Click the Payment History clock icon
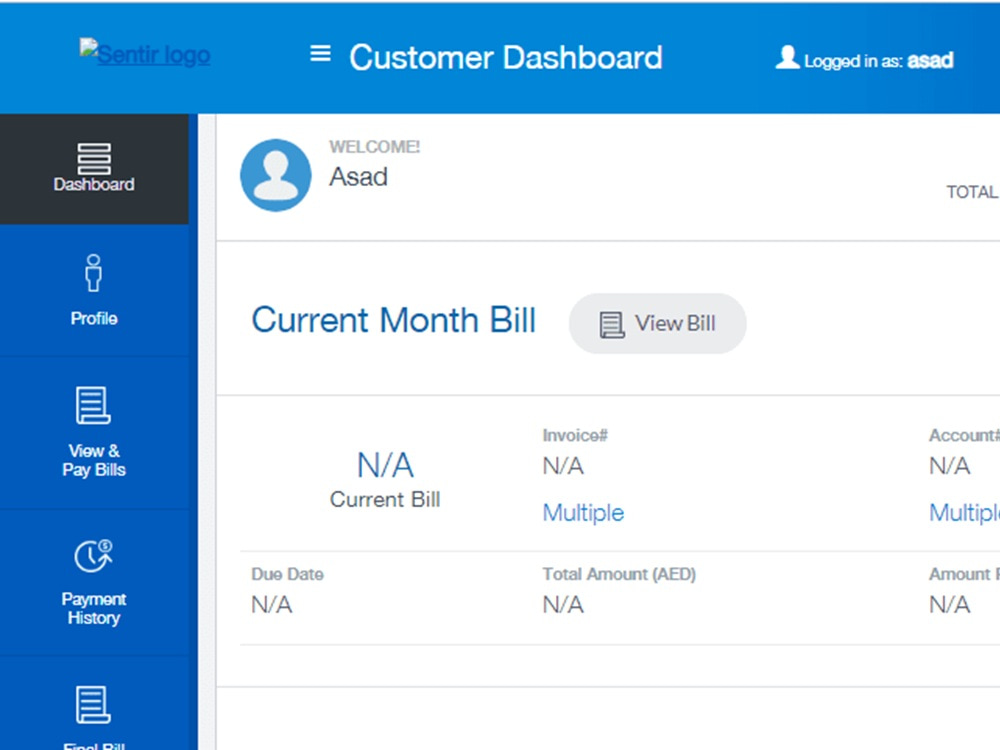The height and width of the screenshot is (750, 1000). 93,556
